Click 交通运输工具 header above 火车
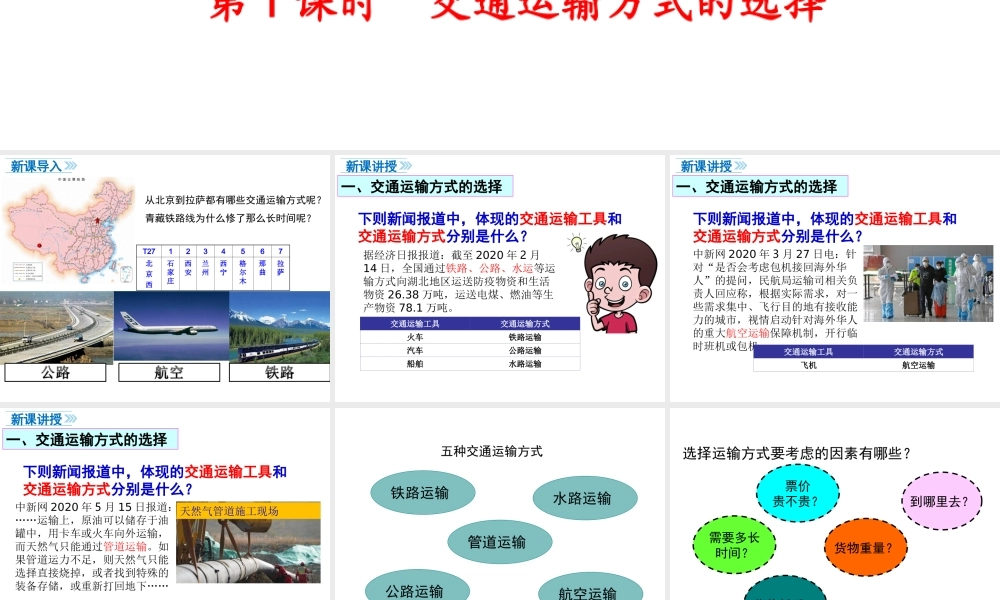This screenshot has height=600, width=1000. coord(415,324)
